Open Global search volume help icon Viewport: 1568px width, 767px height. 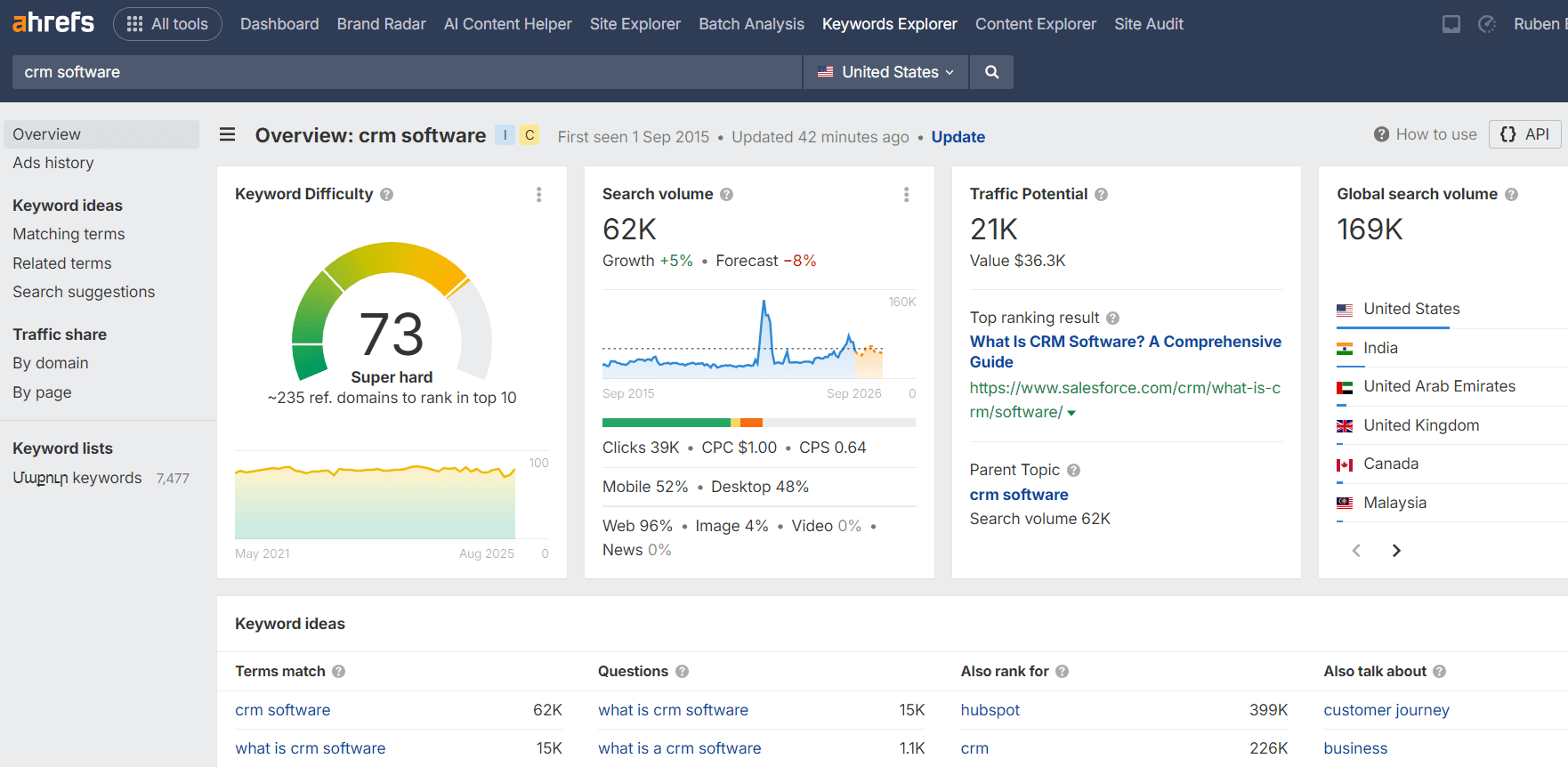1512,194
